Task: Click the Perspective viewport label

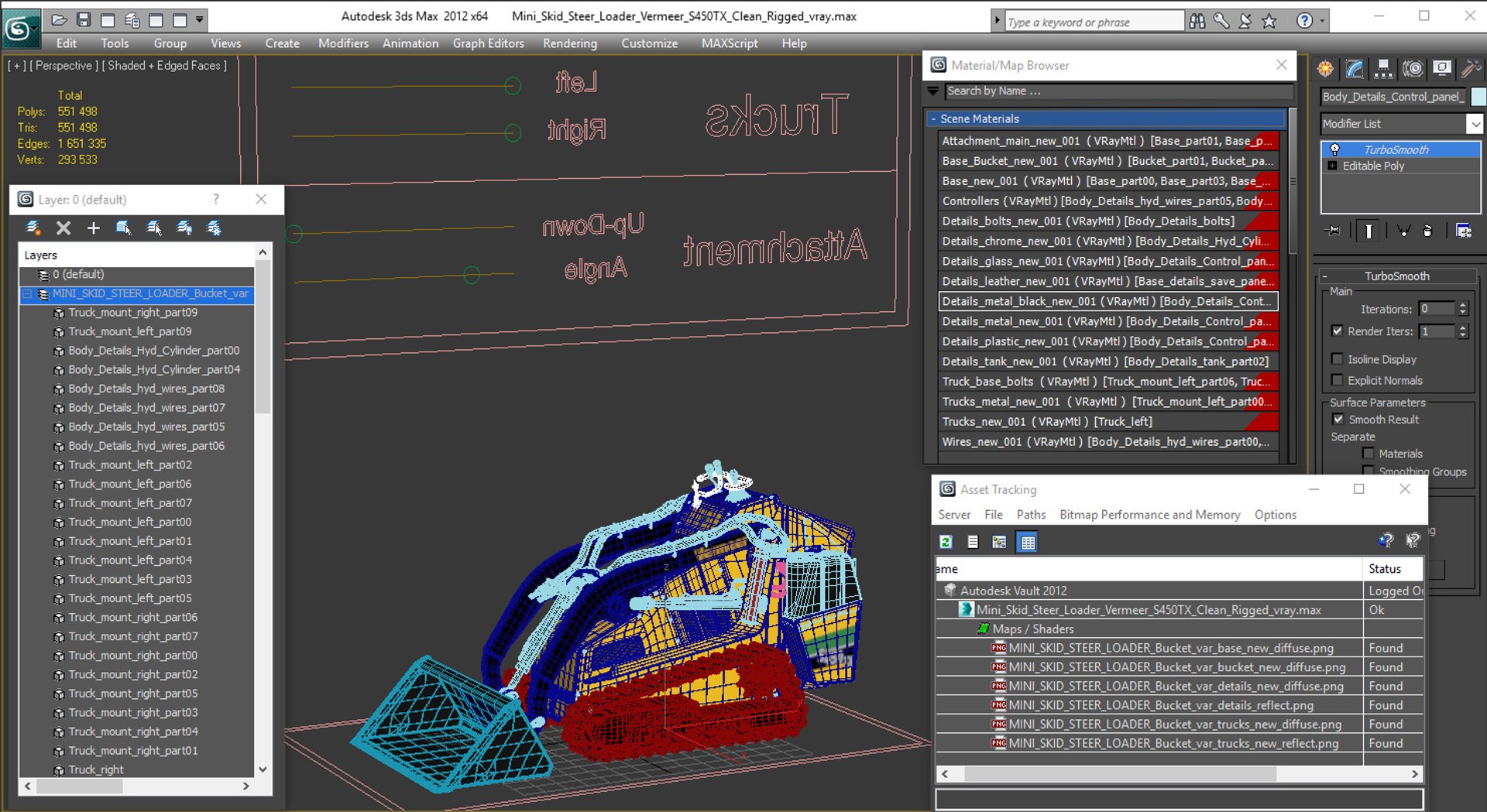Action: (x=64, y=66)
